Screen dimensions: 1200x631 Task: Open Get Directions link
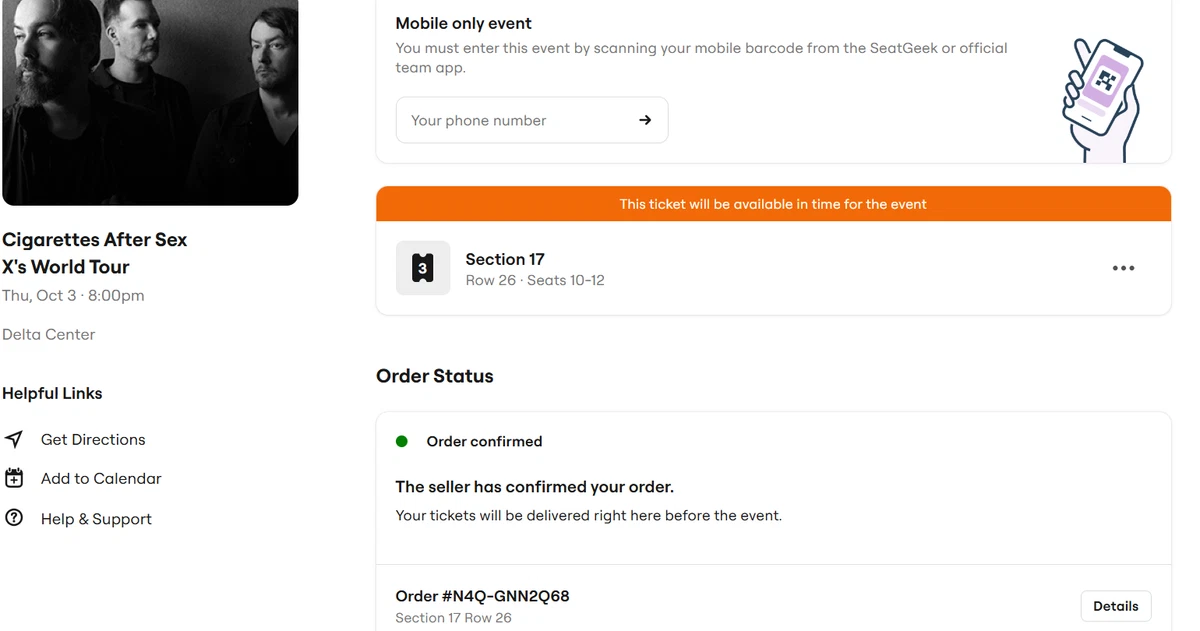coord(93,440)
